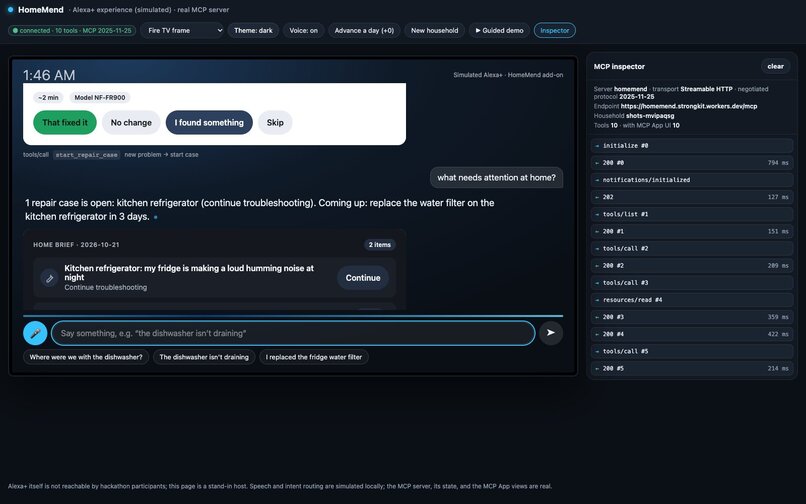This screenshot has width=806, height=504.
Task: Click the wrench icon on refrigerator item
Action: [x=49, y=278]
